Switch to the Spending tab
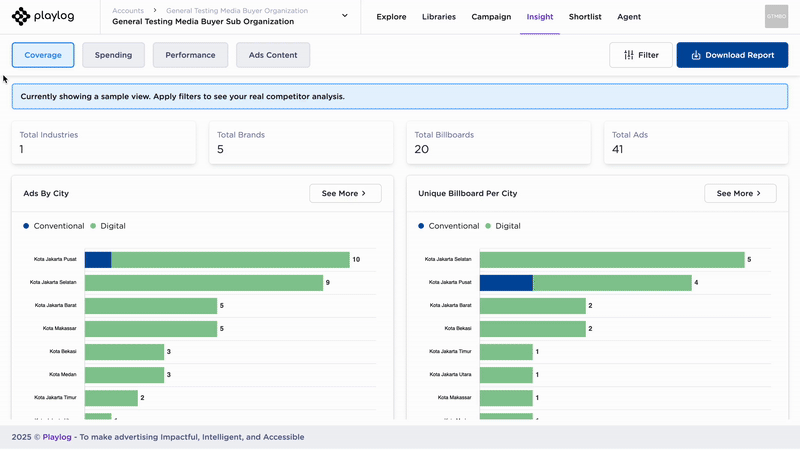The width and height of the screenshot is (800, 450). click(113, 55)
